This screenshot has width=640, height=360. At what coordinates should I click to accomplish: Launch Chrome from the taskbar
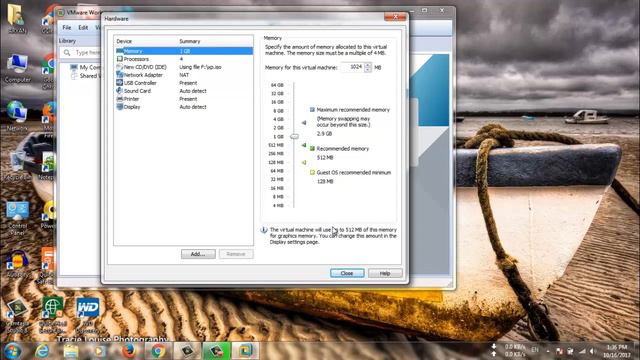coord(158,351)
